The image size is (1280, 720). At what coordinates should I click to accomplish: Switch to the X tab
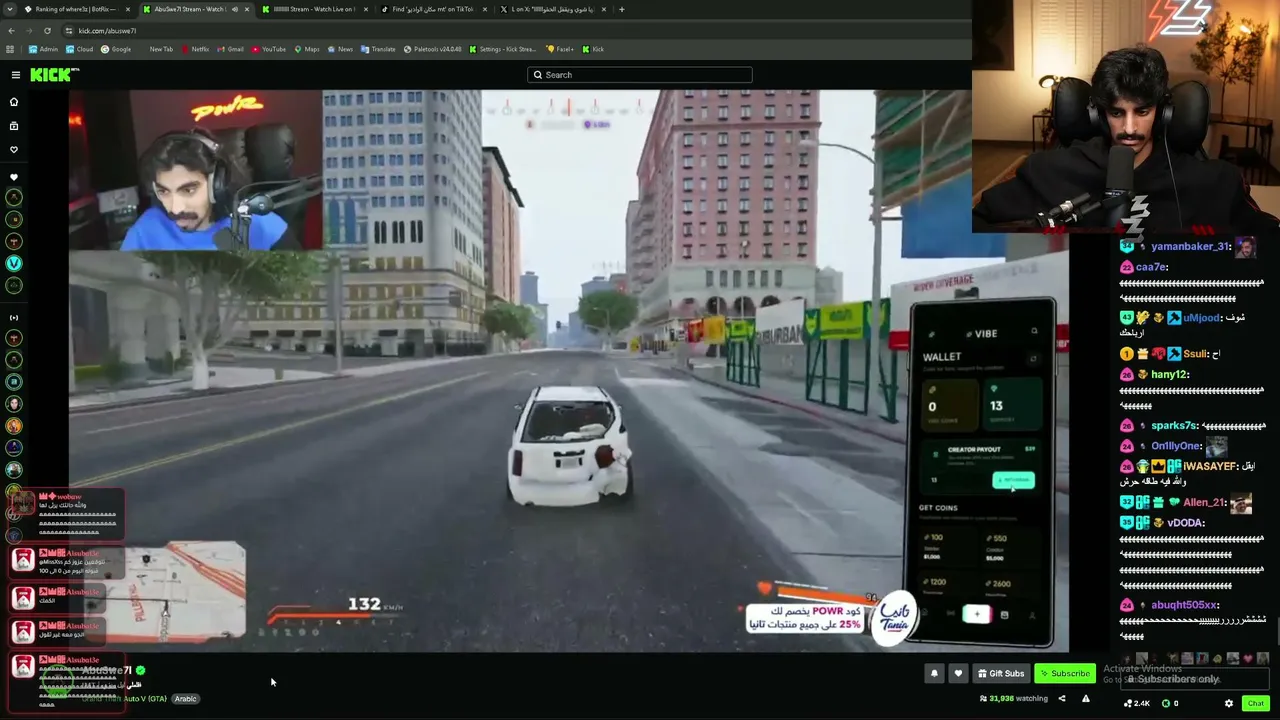click(x=552, y=9)
